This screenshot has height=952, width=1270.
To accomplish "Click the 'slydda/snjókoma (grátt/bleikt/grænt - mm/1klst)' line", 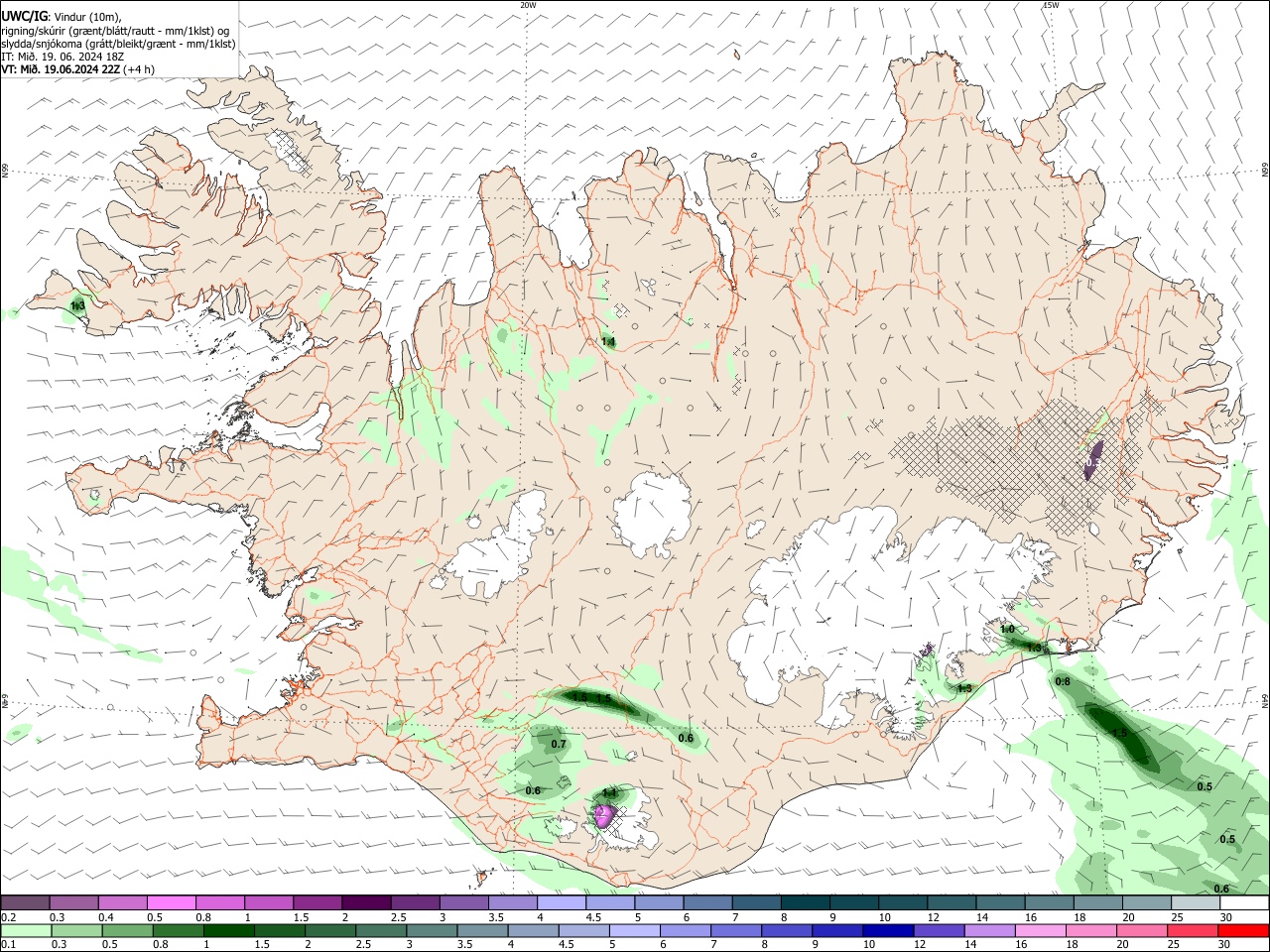I will [x=118, y=44].
